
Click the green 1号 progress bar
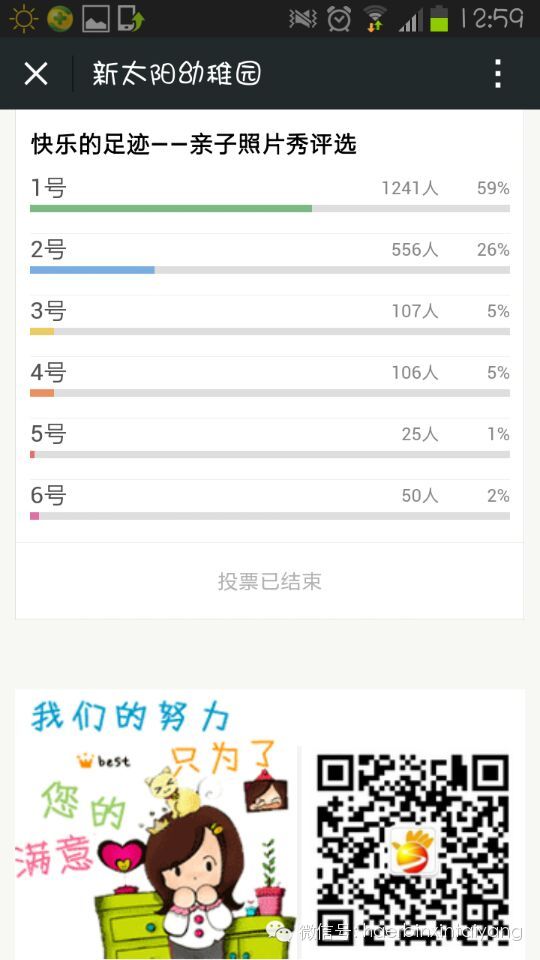tap(171, 209)
